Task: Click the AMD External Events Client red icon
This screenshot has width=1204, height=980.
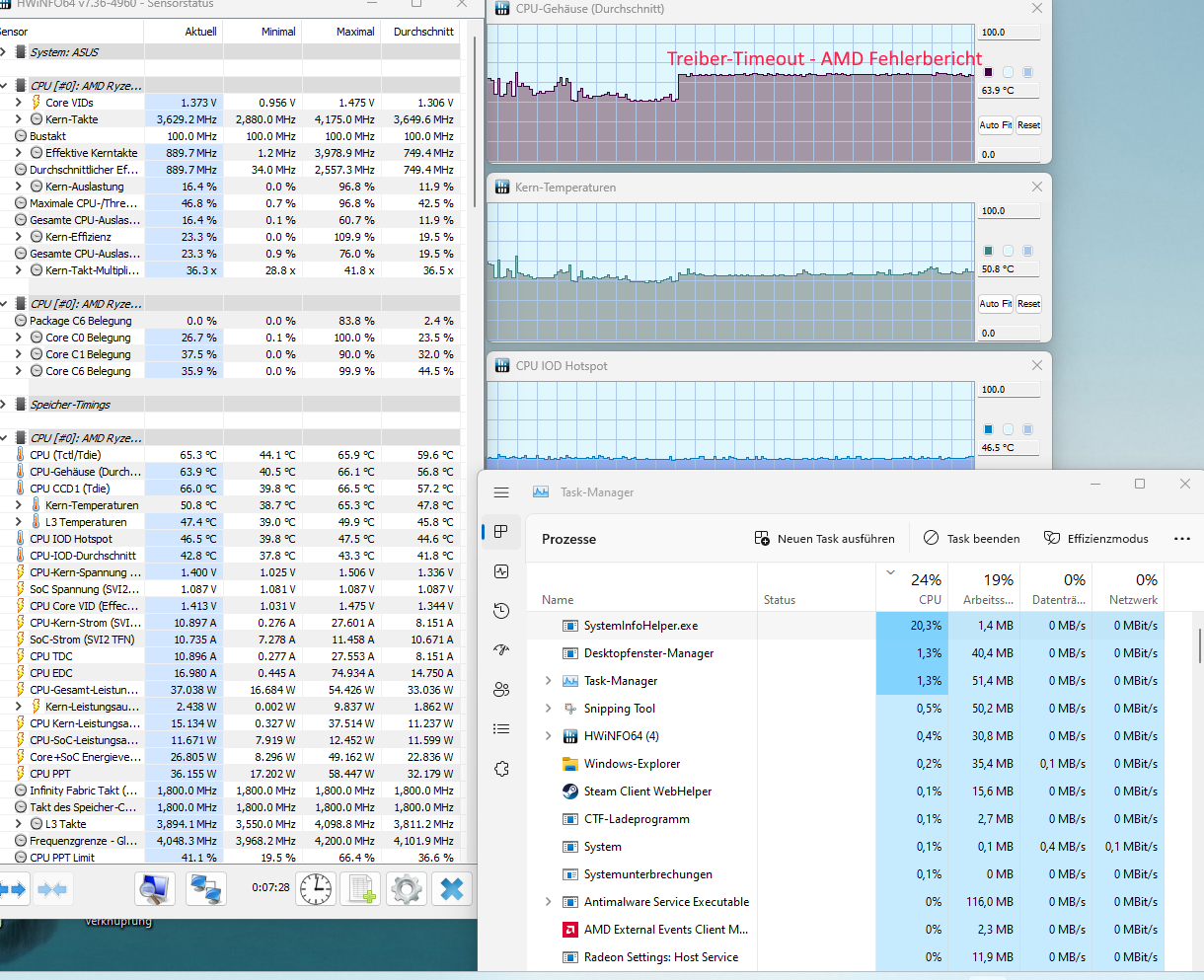Action: point(569,930)
